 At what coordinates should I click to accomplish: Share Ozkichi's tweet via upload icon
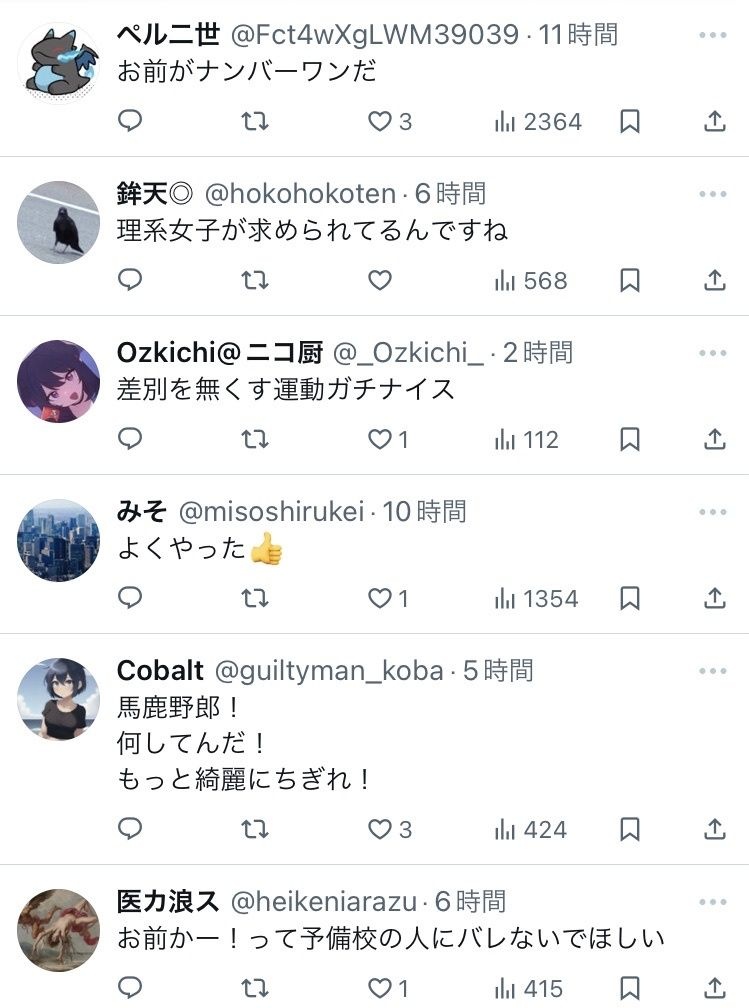pyautogui.click(x=714, y=439)
